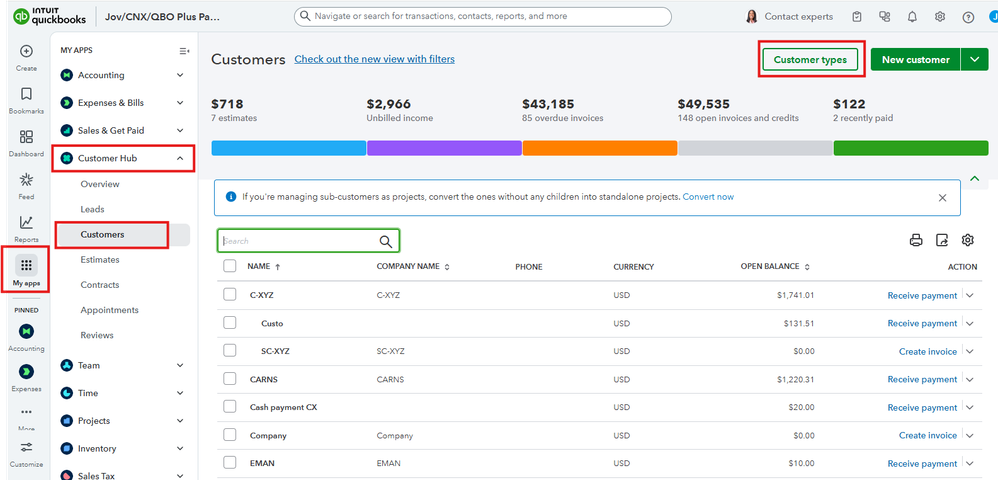The width and height of the screenshot is (998, 480).
Task: Click the Convert now link
Action: 708,197
